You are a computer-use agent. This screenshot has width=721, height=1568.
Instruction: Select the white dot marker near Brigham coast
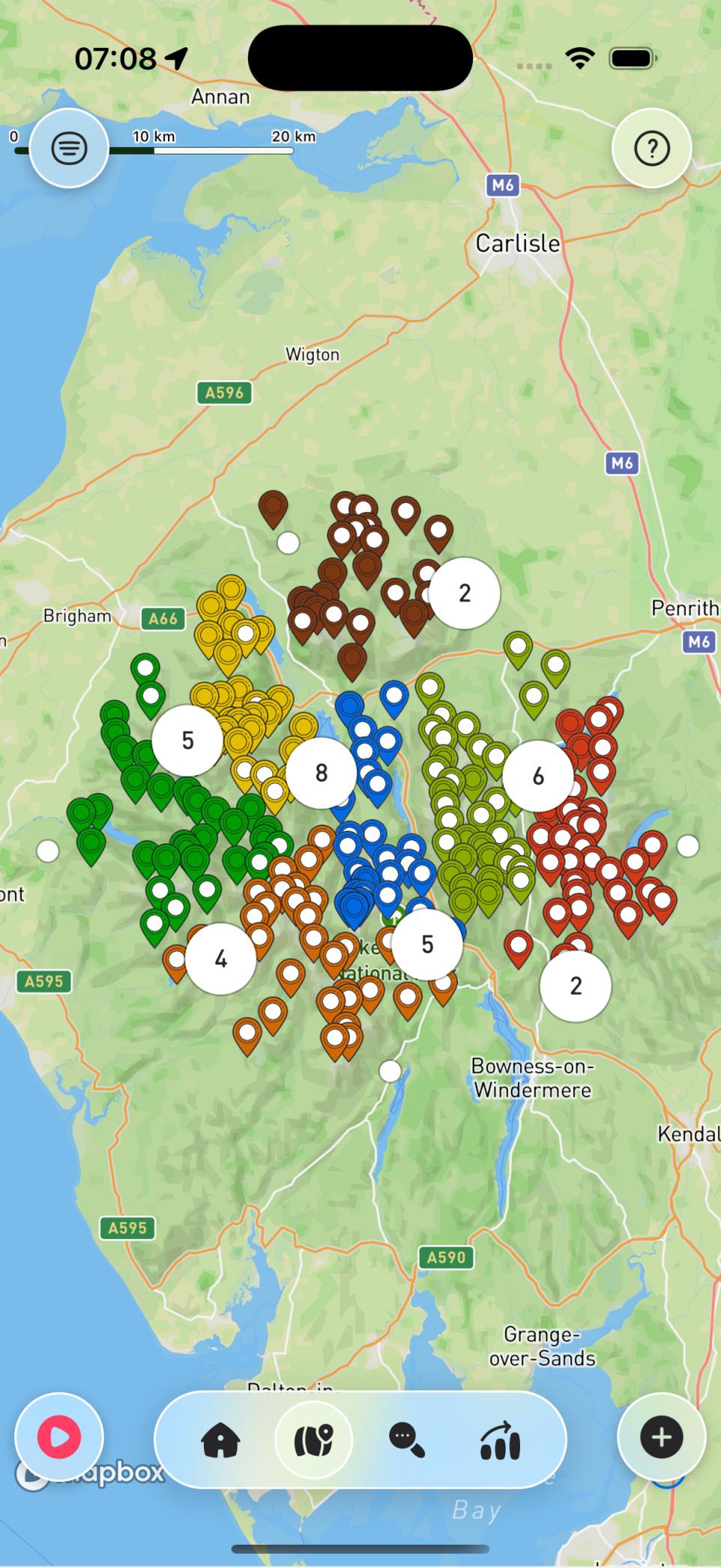point(48,851)
